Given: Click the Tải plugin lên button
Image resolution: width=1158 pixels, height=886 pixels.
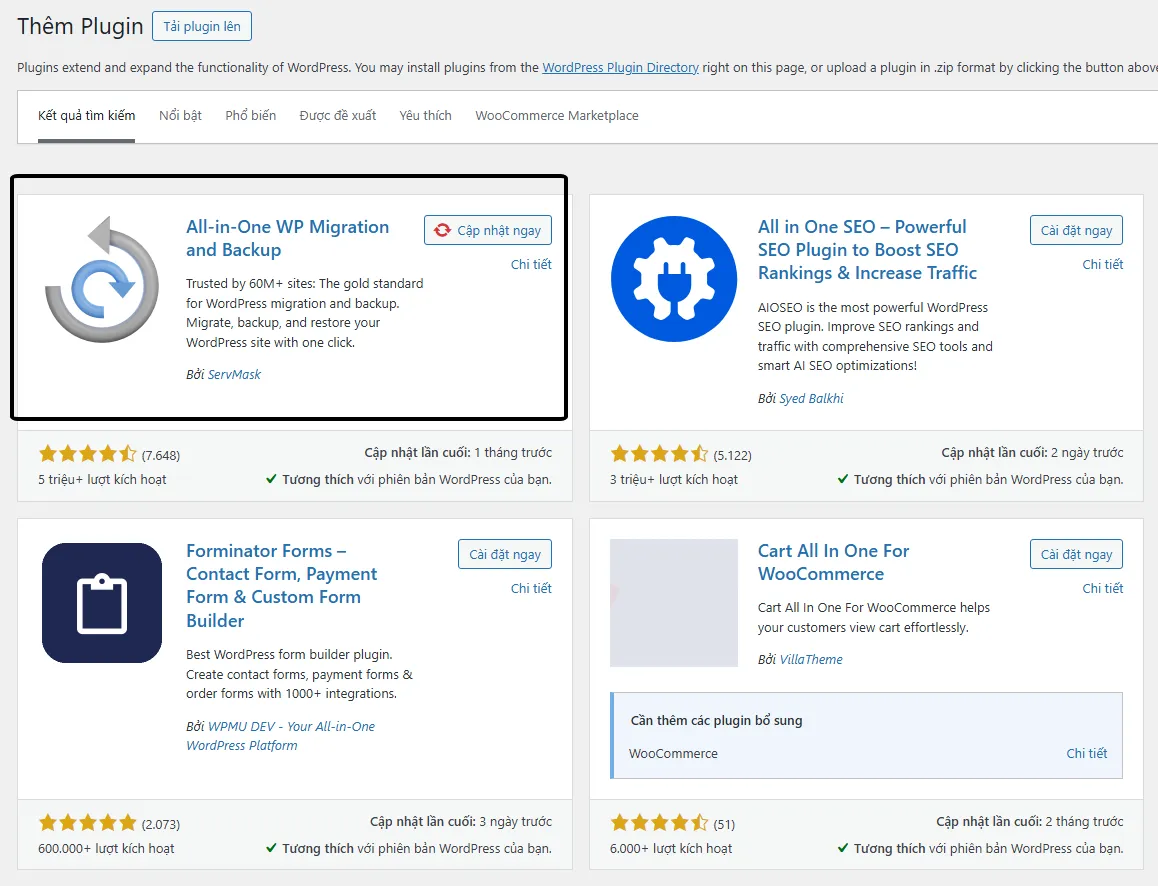Looking at the screenshot, I should (x=202, y=27).
